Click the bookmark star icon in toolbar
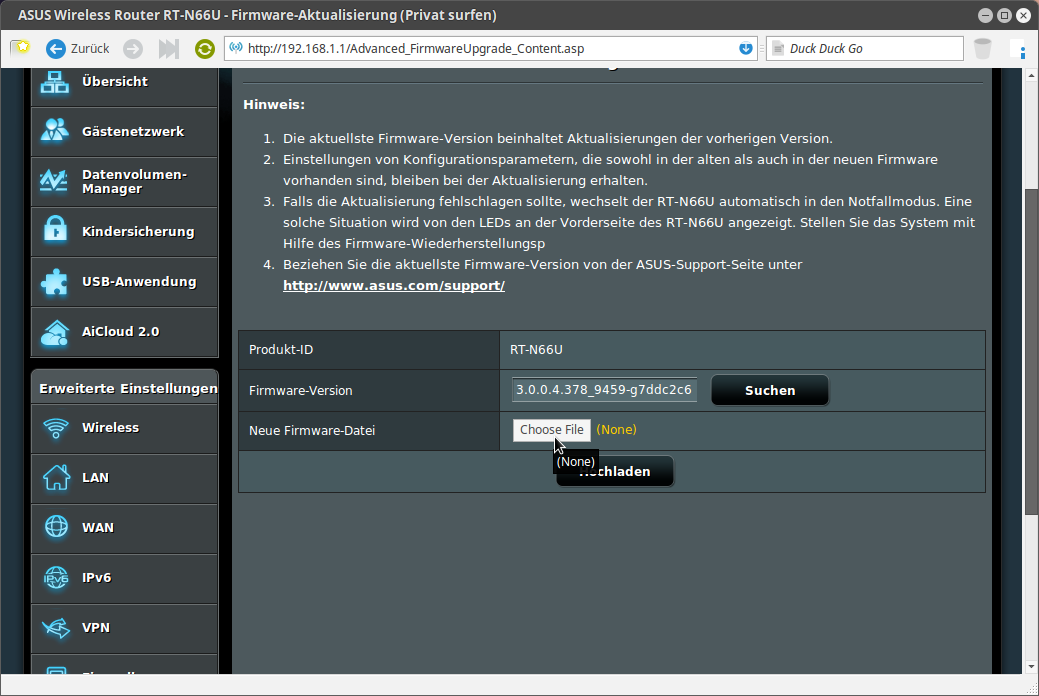 pyautogui.click(x=21, y=48)
